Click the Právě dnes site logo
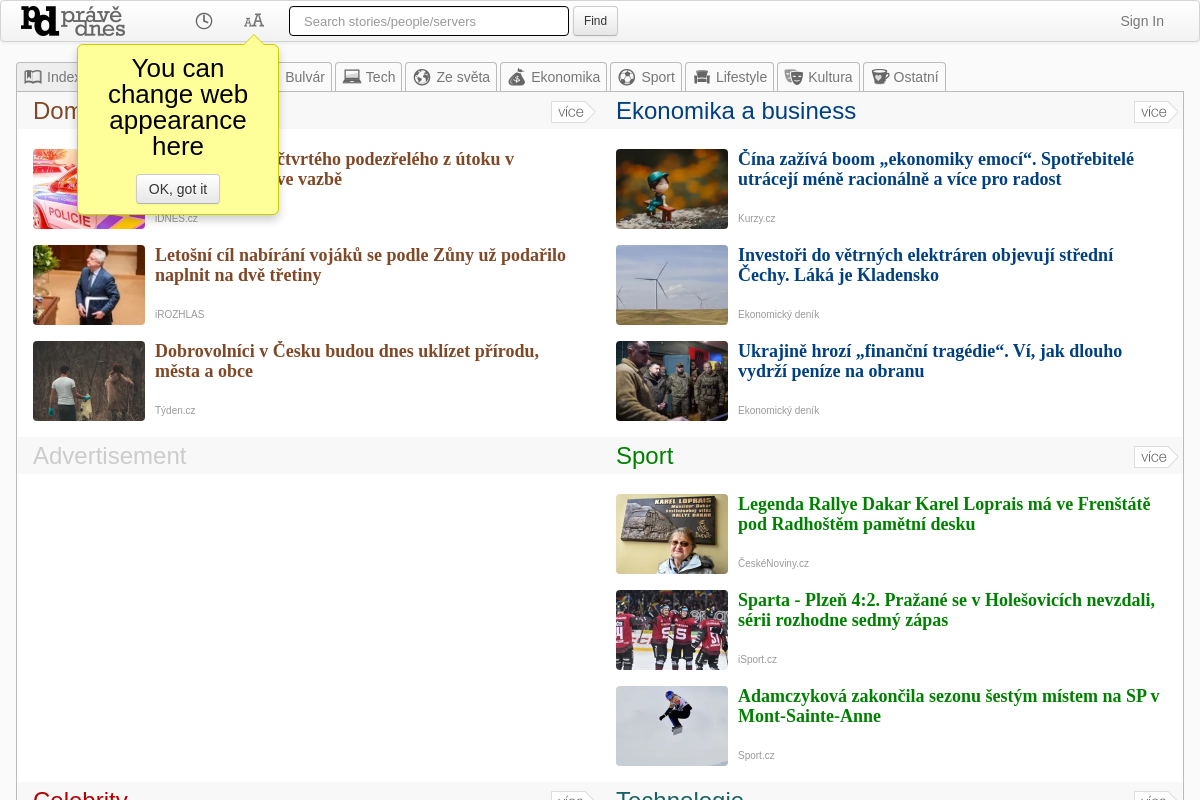This screenshot has width=1200, height=800. coord(72,21)
